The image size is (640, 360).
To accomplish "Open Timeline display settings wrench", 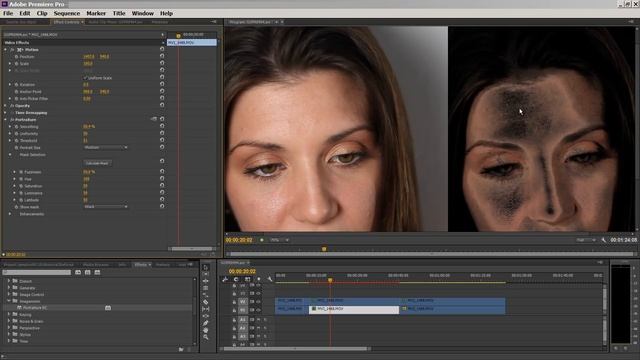I will (x=269, y=279).
